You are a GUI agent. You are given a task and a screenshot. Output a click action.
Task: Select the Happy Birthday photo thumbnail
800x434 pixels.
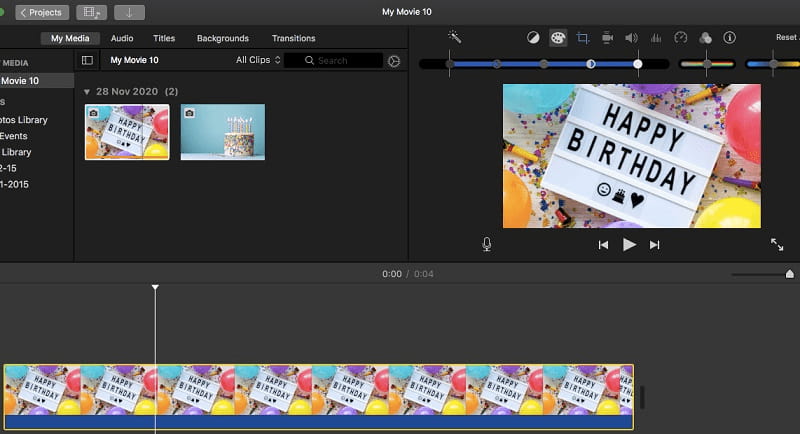click(127, 132)
